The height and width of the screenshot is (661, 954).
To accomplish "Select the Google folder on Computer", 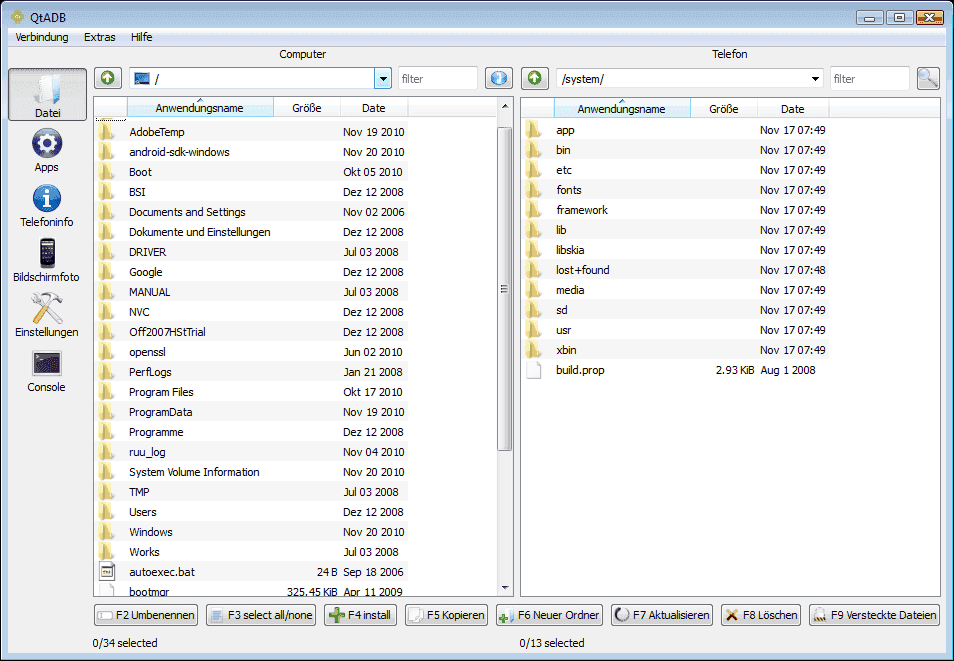I will [252, 272].
